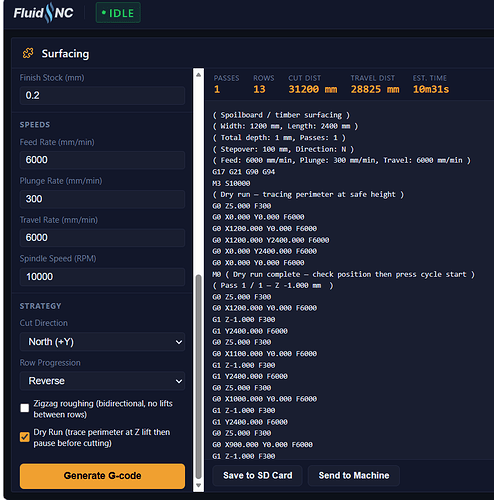The width and height of the screenshot is (494, 500).
Task: Click Send to Machine button
Action: [354, 475]
